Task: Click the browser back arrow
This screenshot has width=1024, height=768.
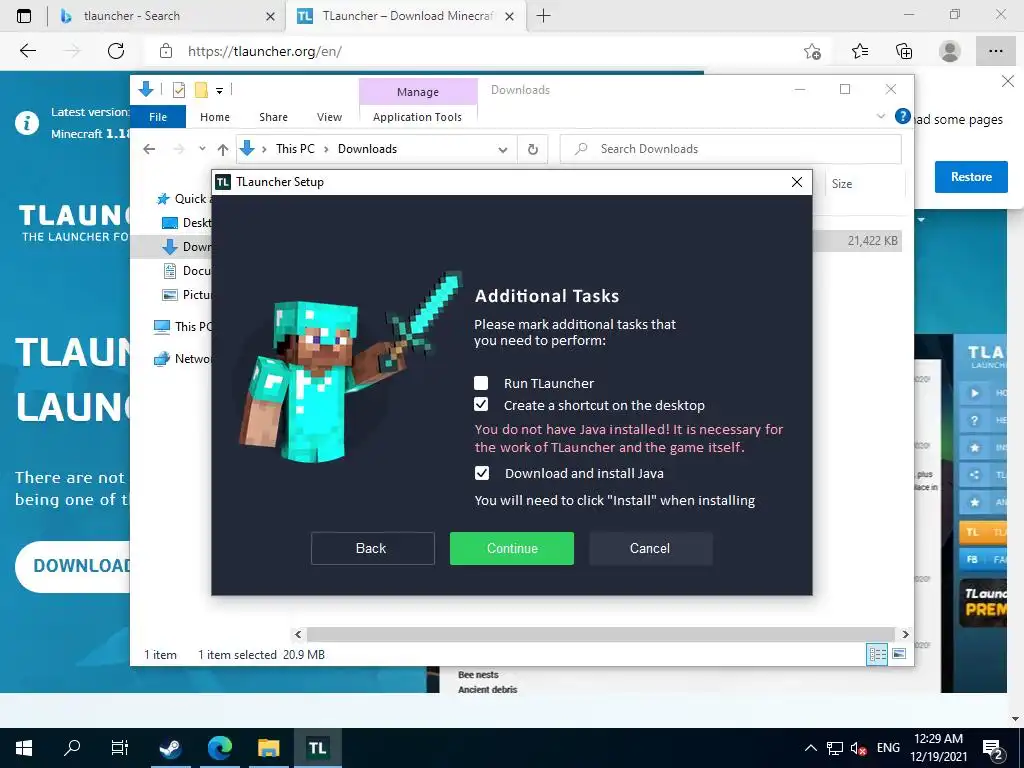Action: 27,51
